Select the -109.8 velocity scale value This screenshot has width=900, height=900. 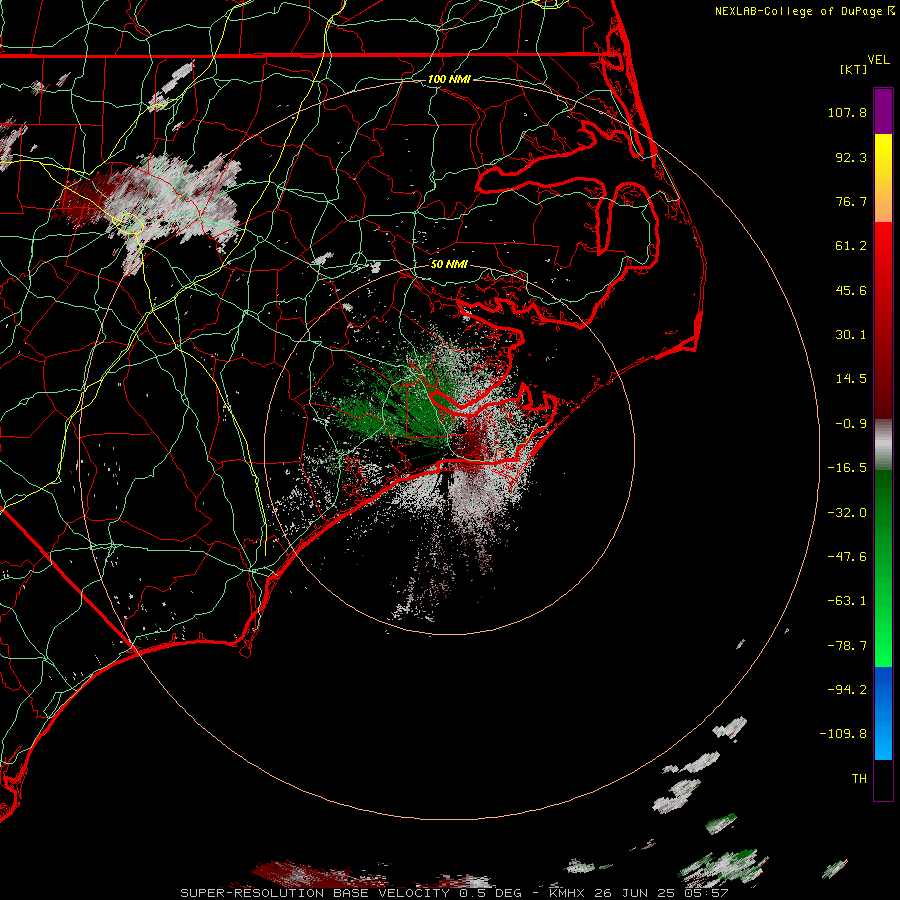click(x=843, y=734)
